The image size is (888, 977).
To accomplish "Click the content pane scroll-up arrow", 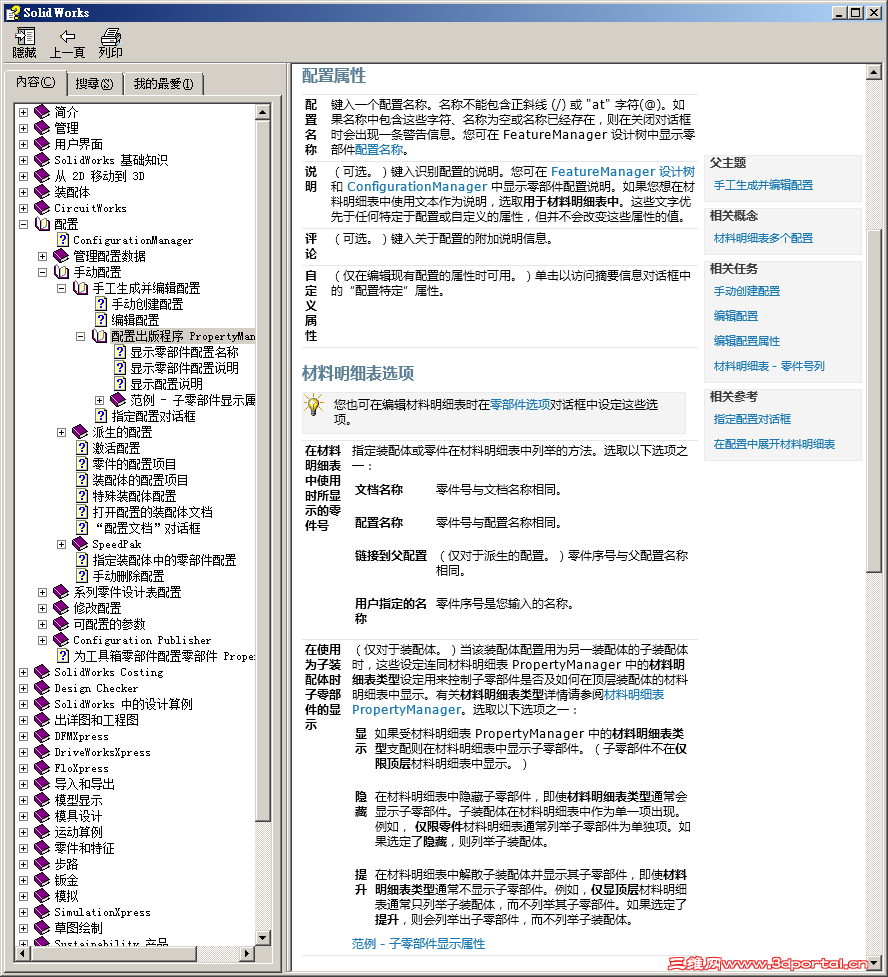I will click(x=874, y=72).
